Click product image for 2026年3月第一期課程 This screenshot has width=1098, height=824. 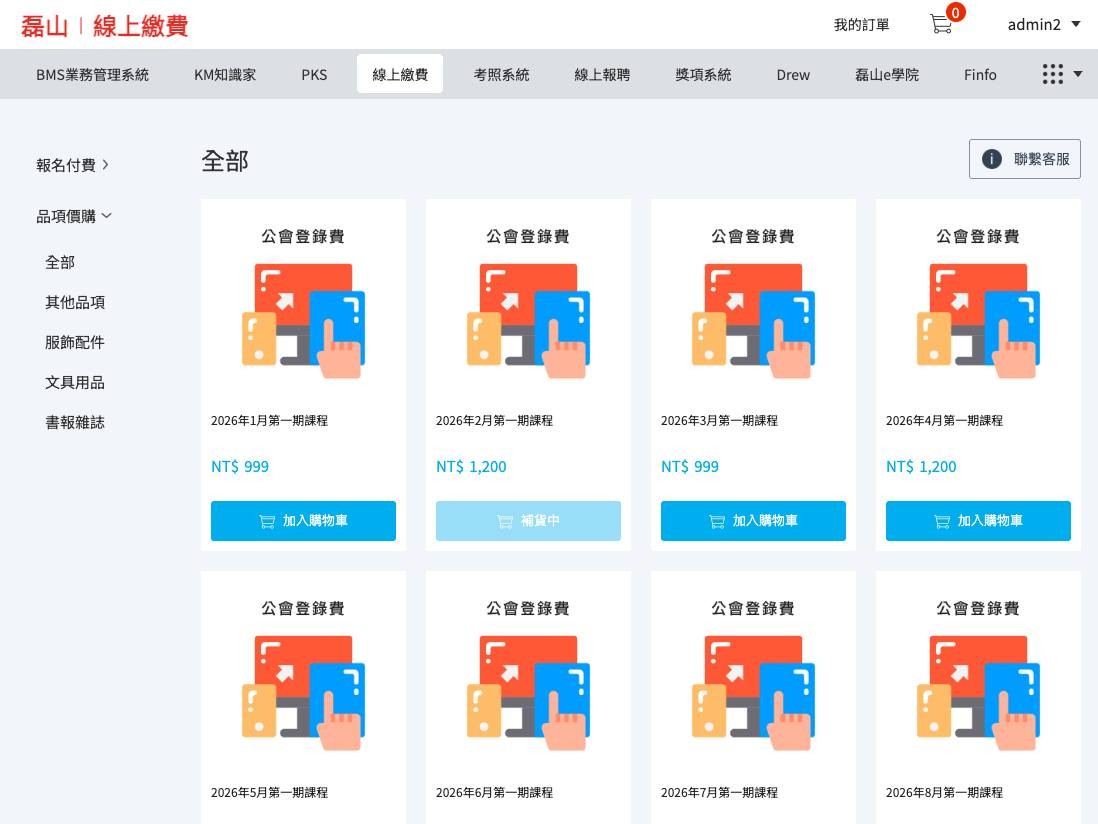tap(753, 321)
